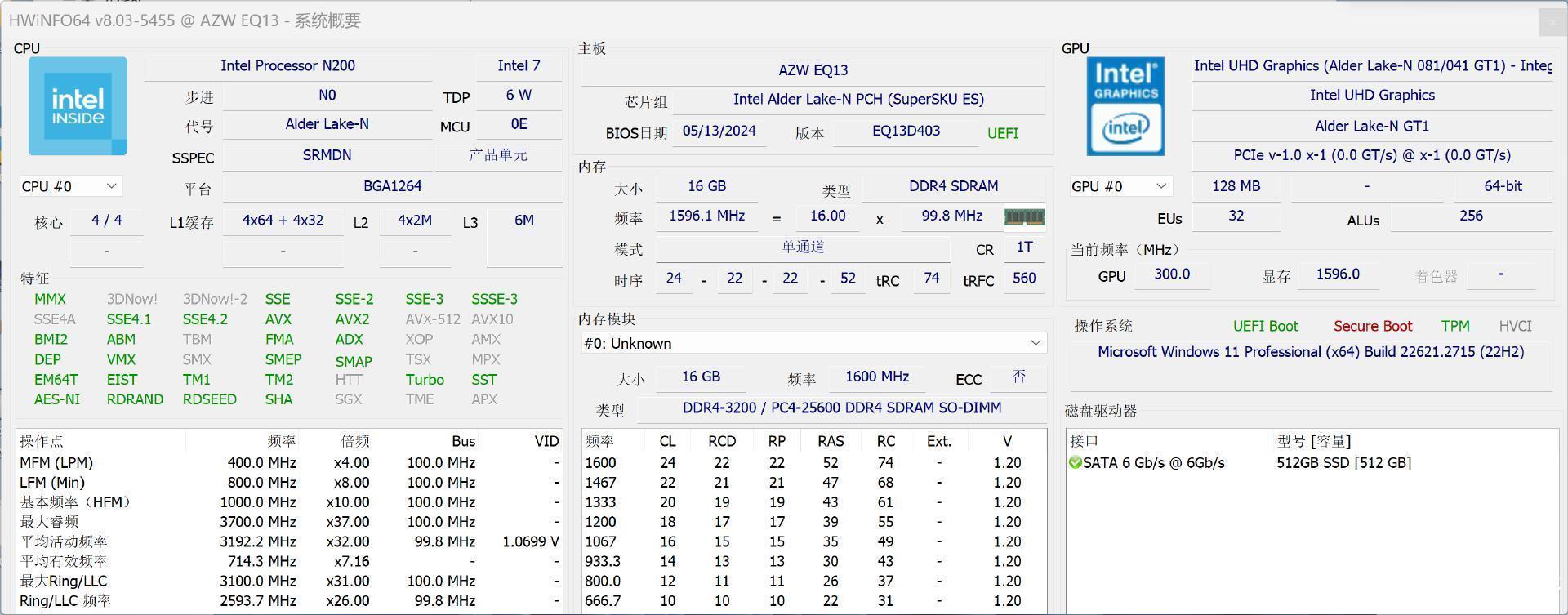Click the Intel Graphics GPU logo
This screenshot has height=615, width=1568.
click(x=1125, y=106)
